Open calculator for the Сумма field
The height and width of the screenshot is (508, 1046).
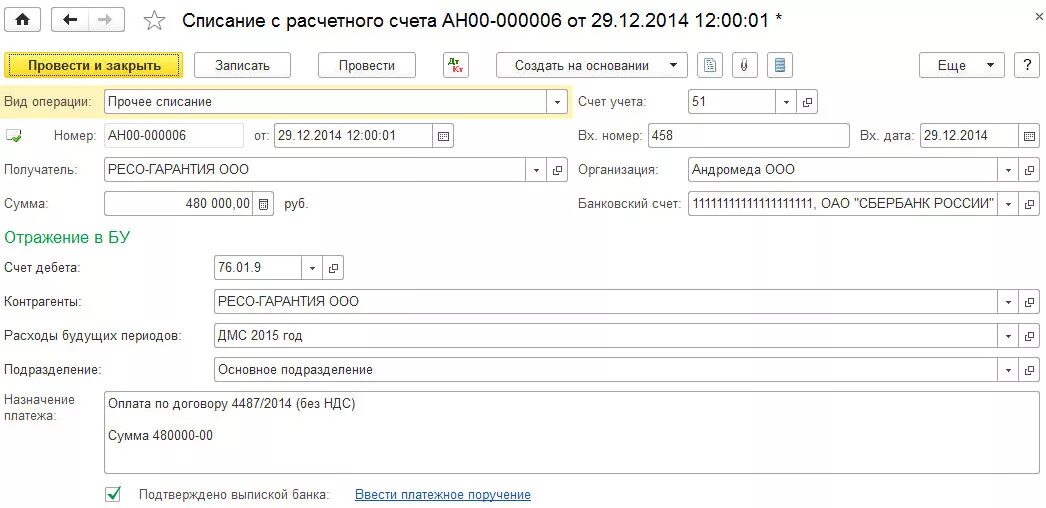[x=264, y=203]
